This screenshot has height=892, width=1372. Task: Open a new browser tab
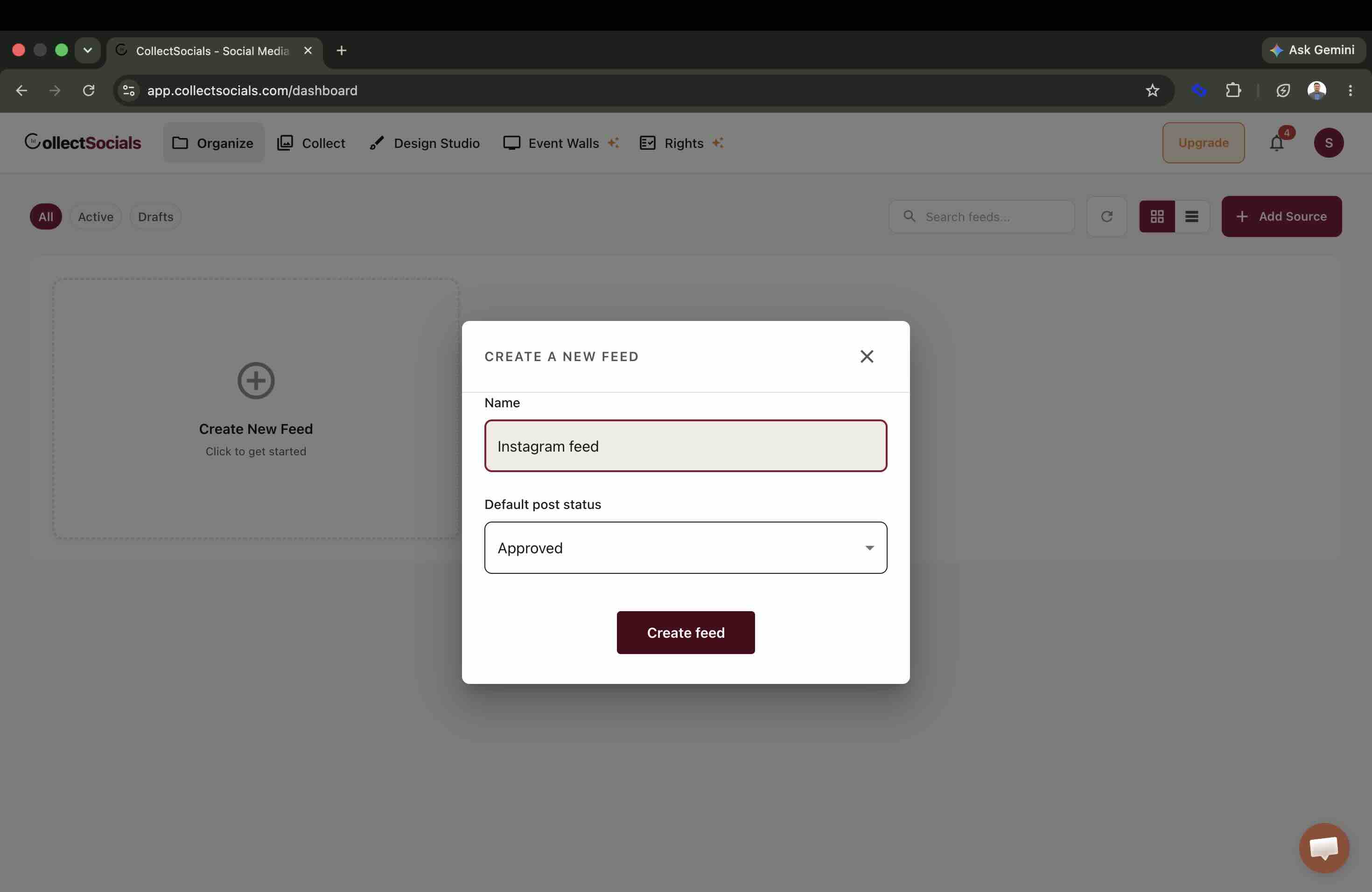[x=341, y=51]
